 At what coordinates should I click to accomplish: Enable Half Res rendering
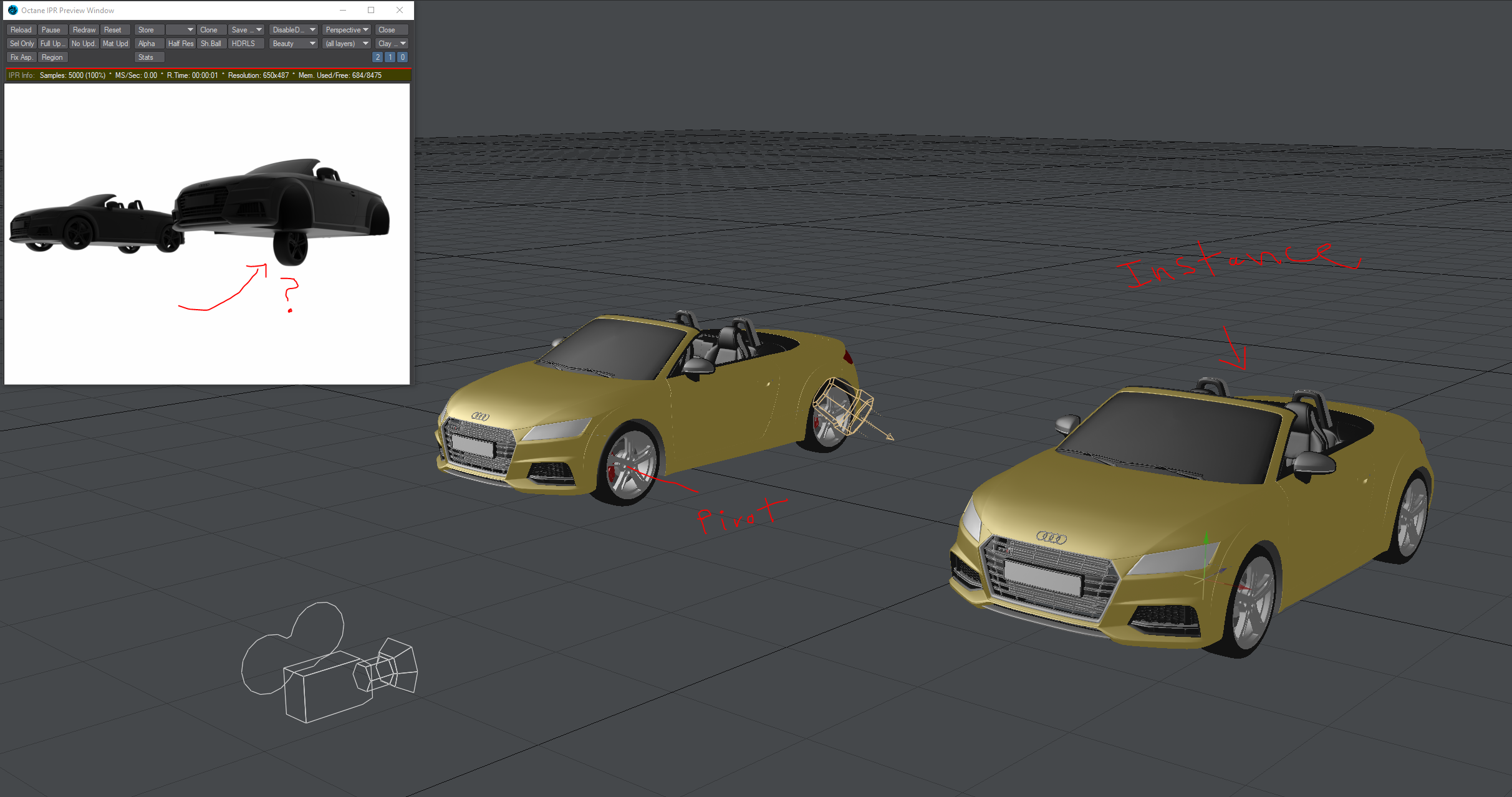[x=180, y=44]
